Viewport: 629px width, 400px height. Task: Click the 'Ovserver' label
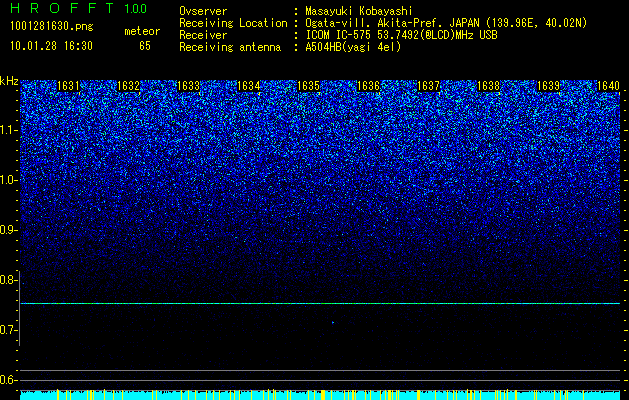coord(203,11)
